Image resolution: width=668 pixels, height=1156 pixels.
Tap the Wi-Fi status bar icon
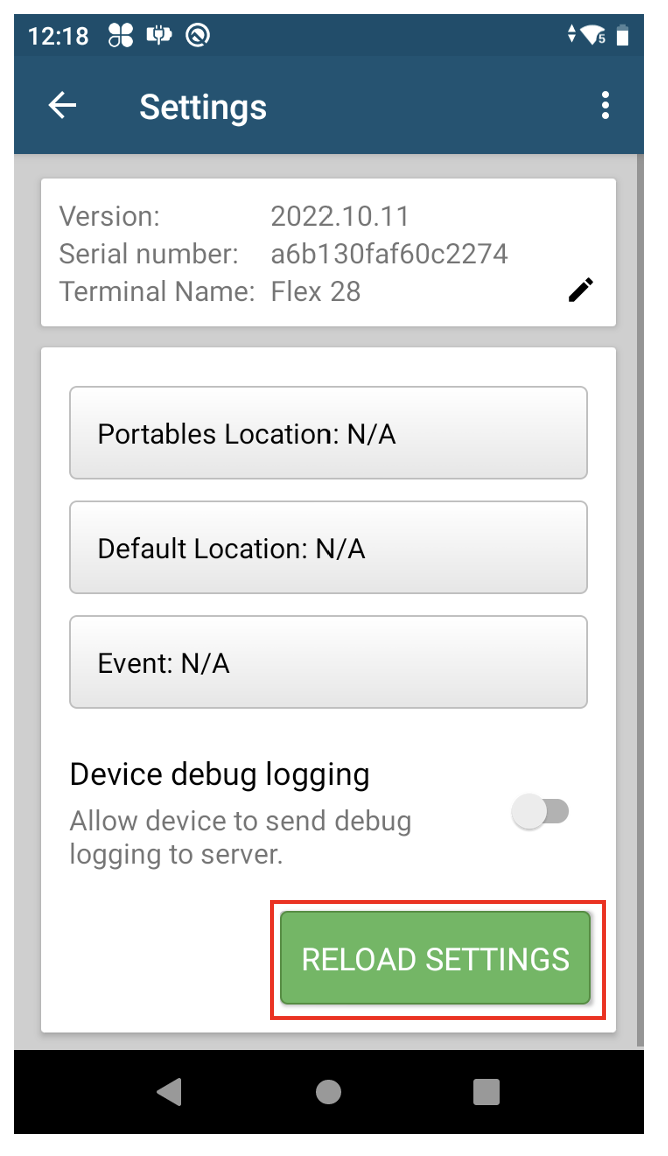click(593, 35)
